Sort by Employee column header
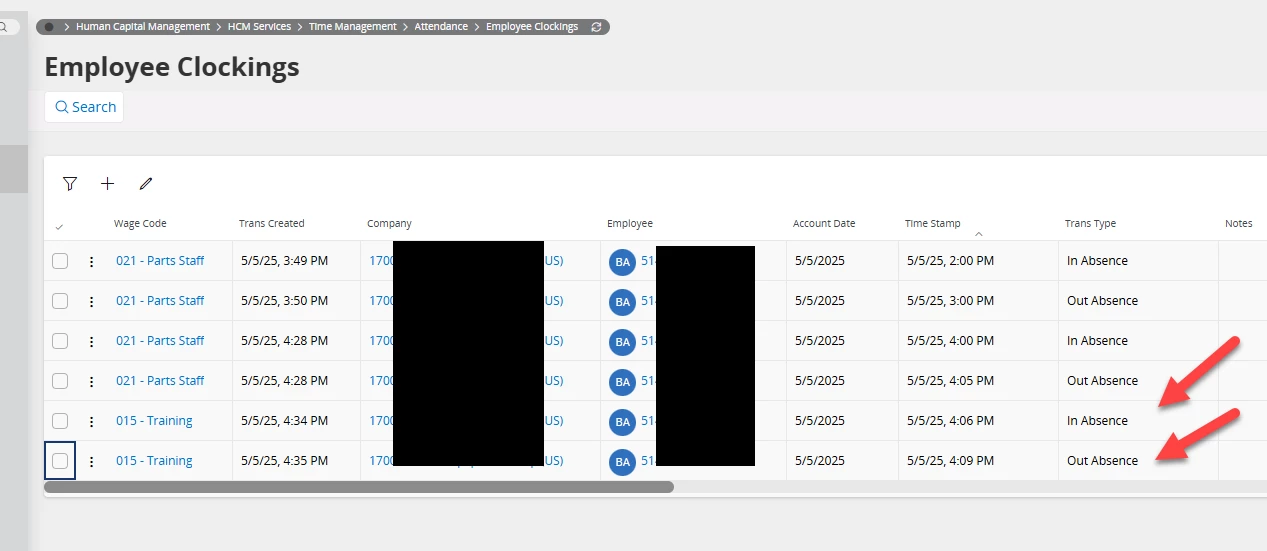Screen dimensions: 1267x551 coord(630,223)
